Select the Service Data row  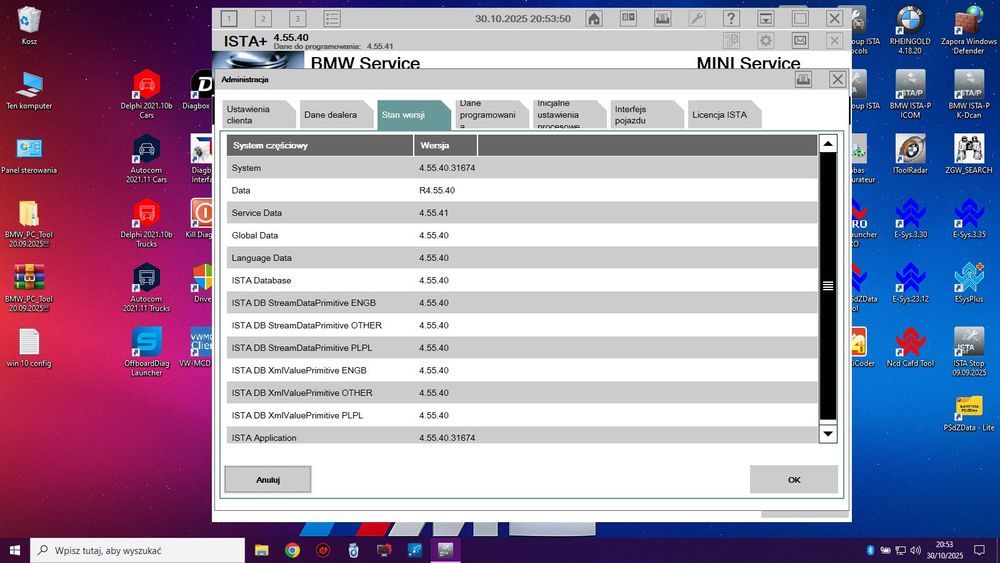[x=522, y=213]
